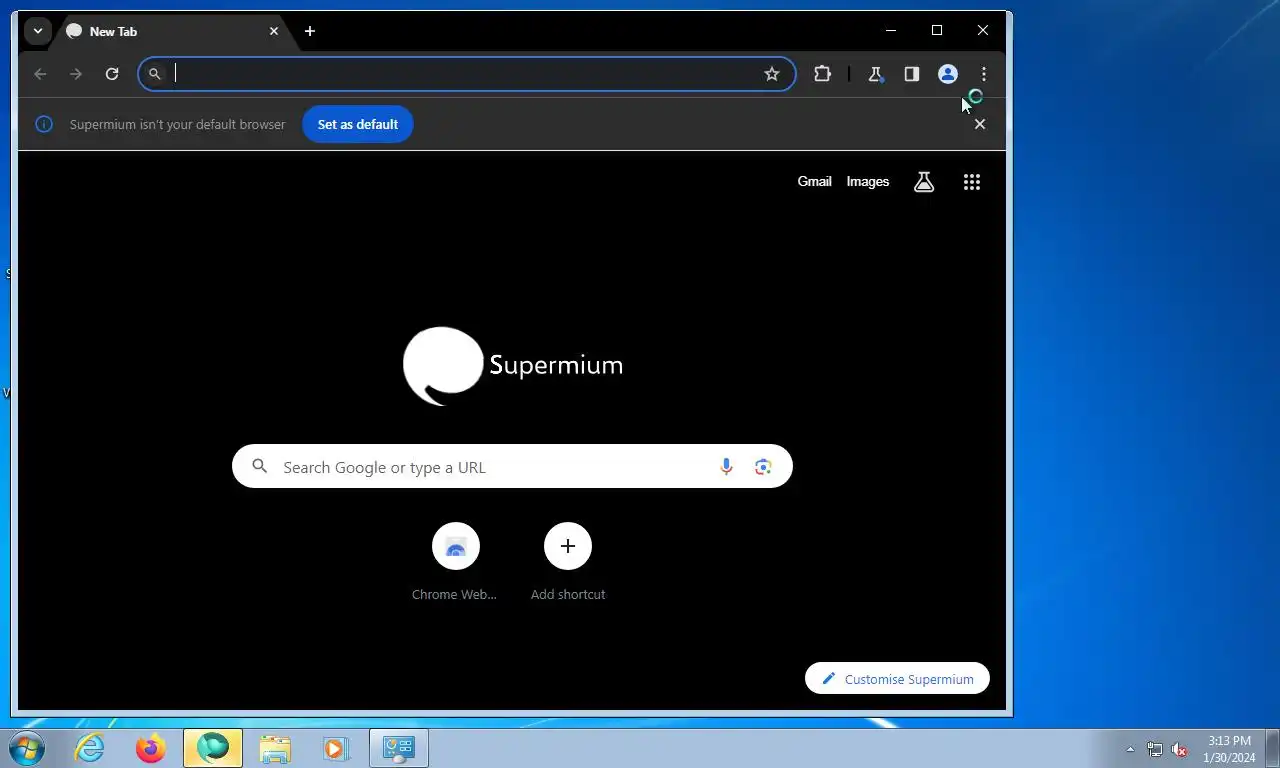The width and height of the screenshot is (1280, 768).
Task: Click the Set as default button
Action: (x=358, y=124)
